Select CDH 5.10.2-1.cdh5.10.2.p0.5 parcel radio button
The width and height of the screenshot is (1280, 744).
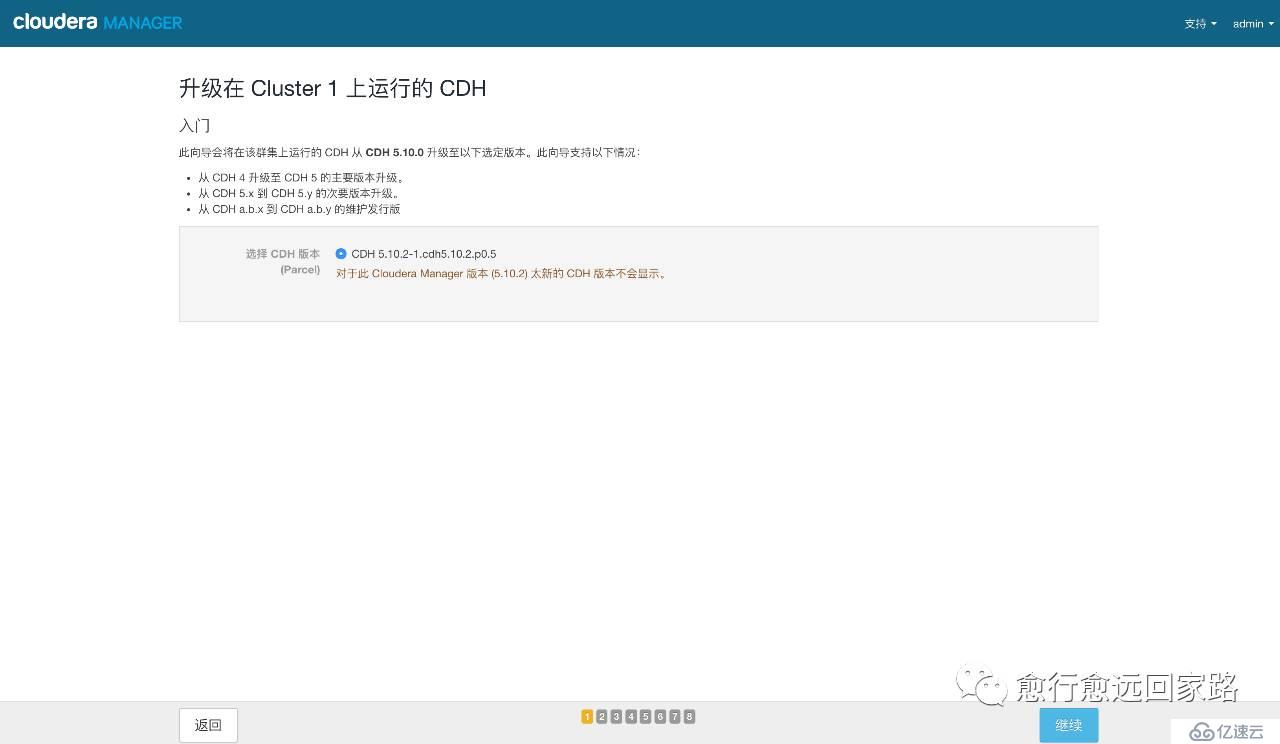pyautogui.click(x=341, y=254)
